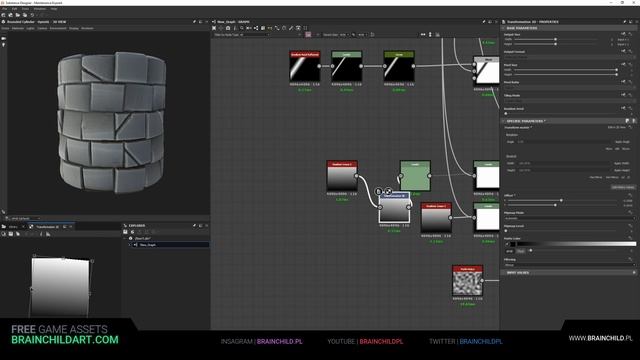
Task: Adjust the Pixel Size Width slider
Action: point(565,70)
